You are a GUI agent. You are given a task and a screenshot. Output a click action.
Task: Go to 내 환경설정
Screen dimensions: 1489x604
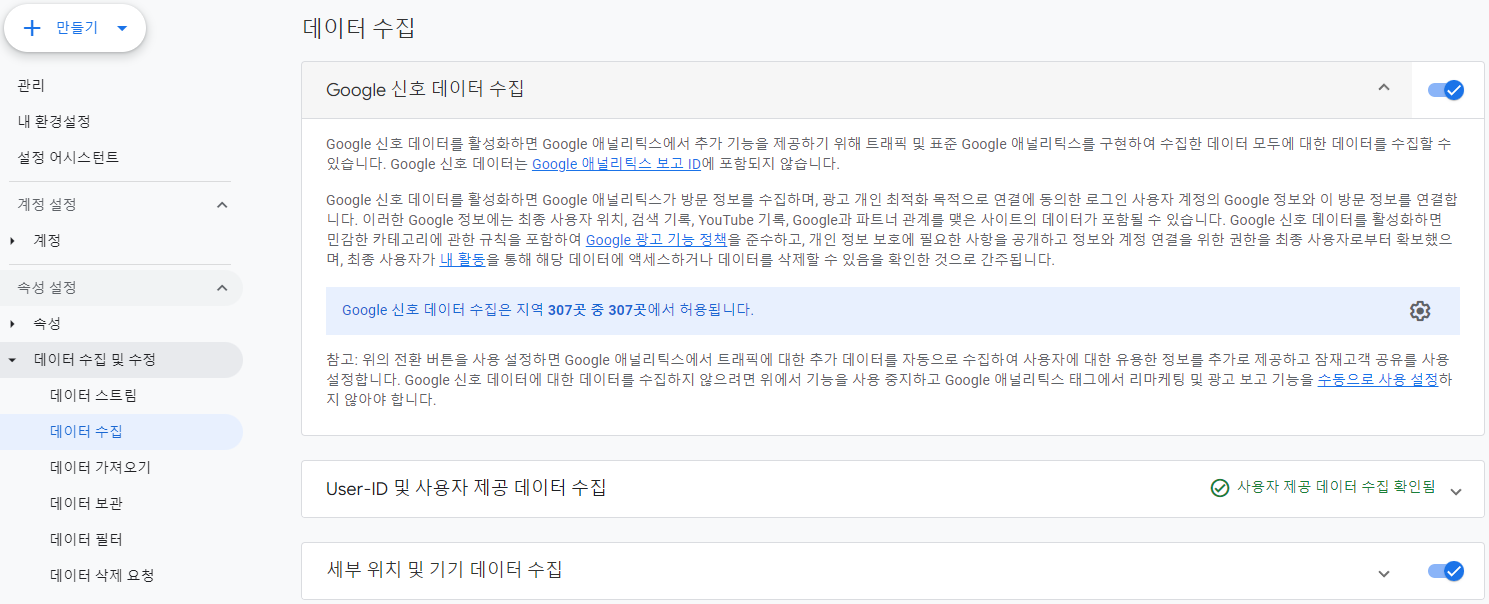point(54,122)
